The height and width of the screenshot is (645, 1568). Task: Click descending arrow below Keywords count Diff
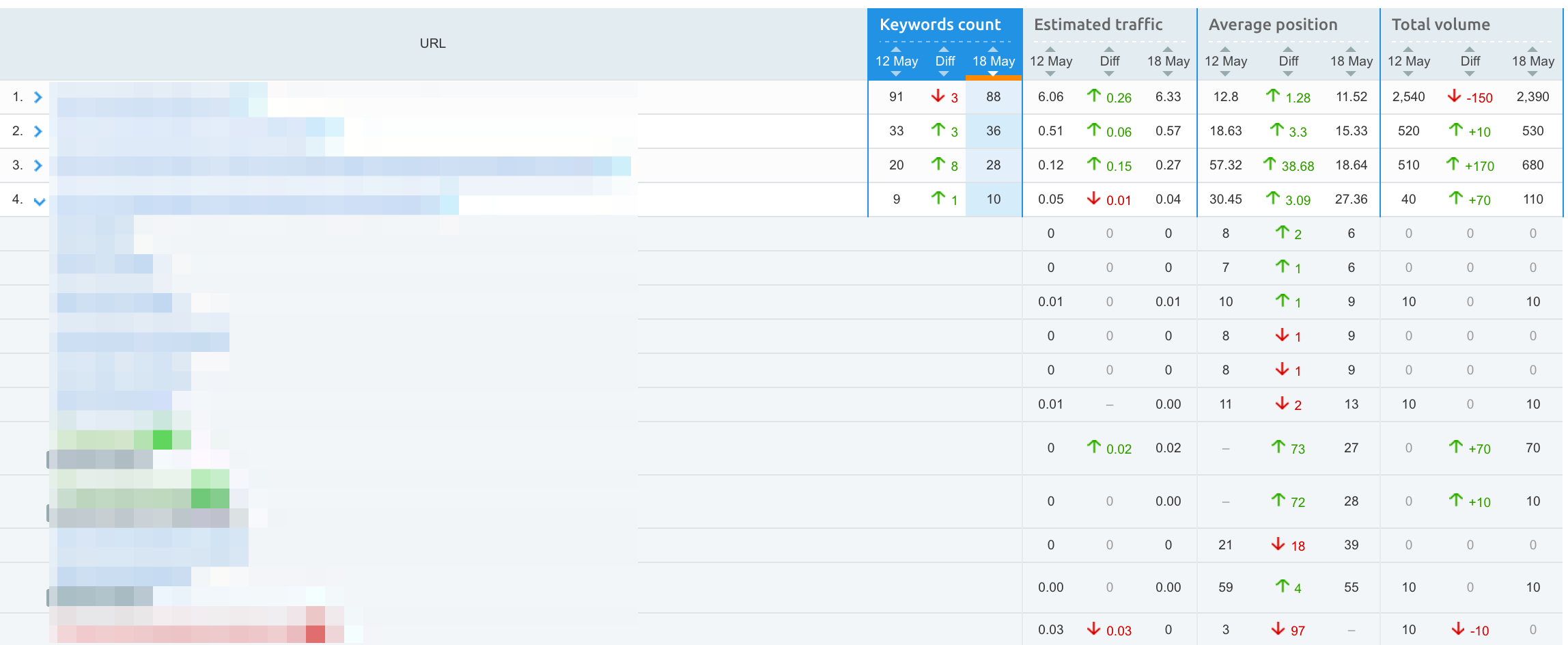coord(944,74)
